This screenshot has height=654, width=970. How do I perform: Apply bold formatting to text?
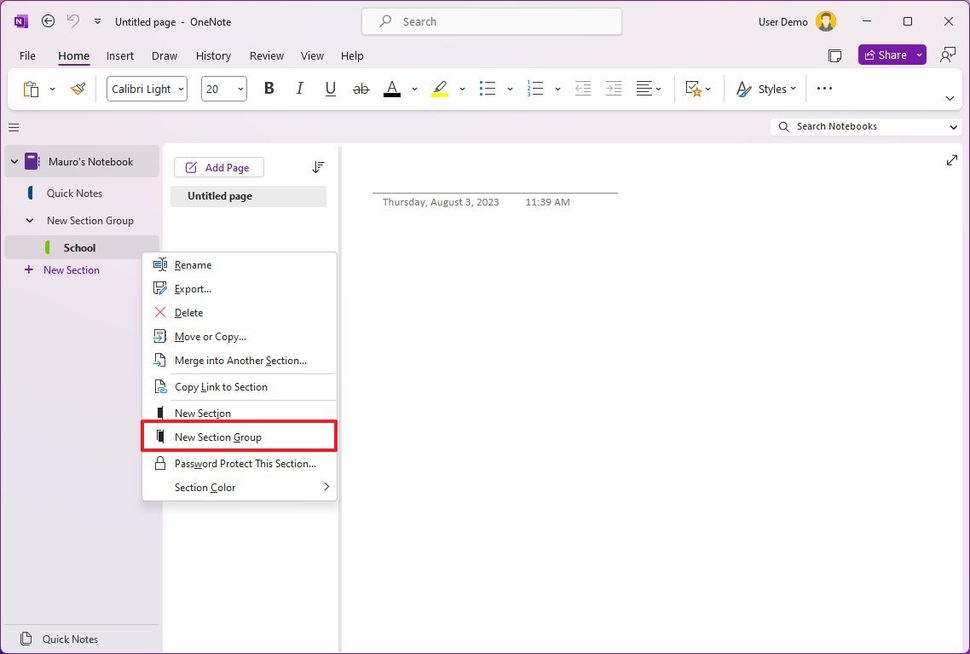[x=268, y=88]
